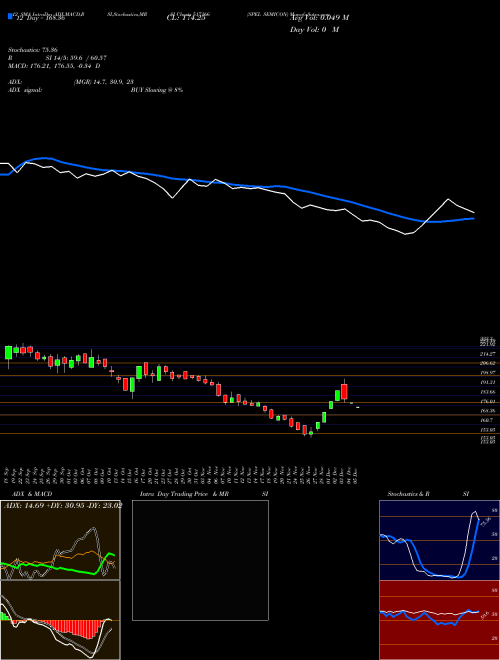Click the Intra Day Trading Price & MR title
The width and height of the screenshot is (500, 660).
point(204,494)
